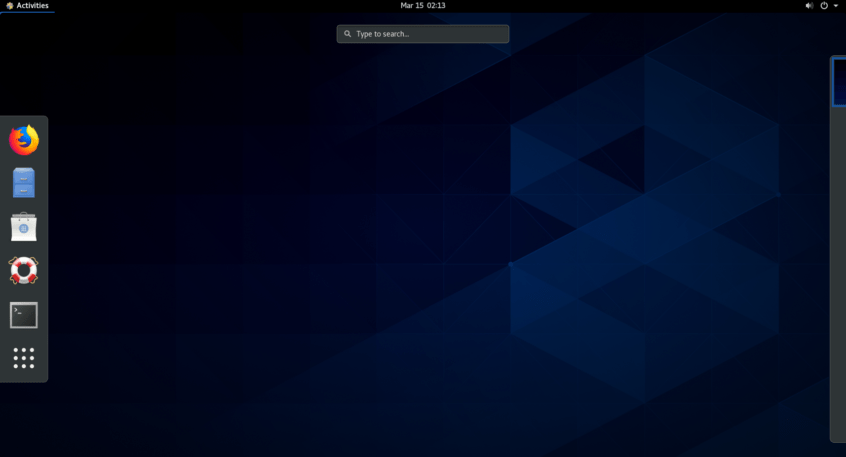Open the Help lifebuoy icon

pyautogui.click(x=24, y=271)
